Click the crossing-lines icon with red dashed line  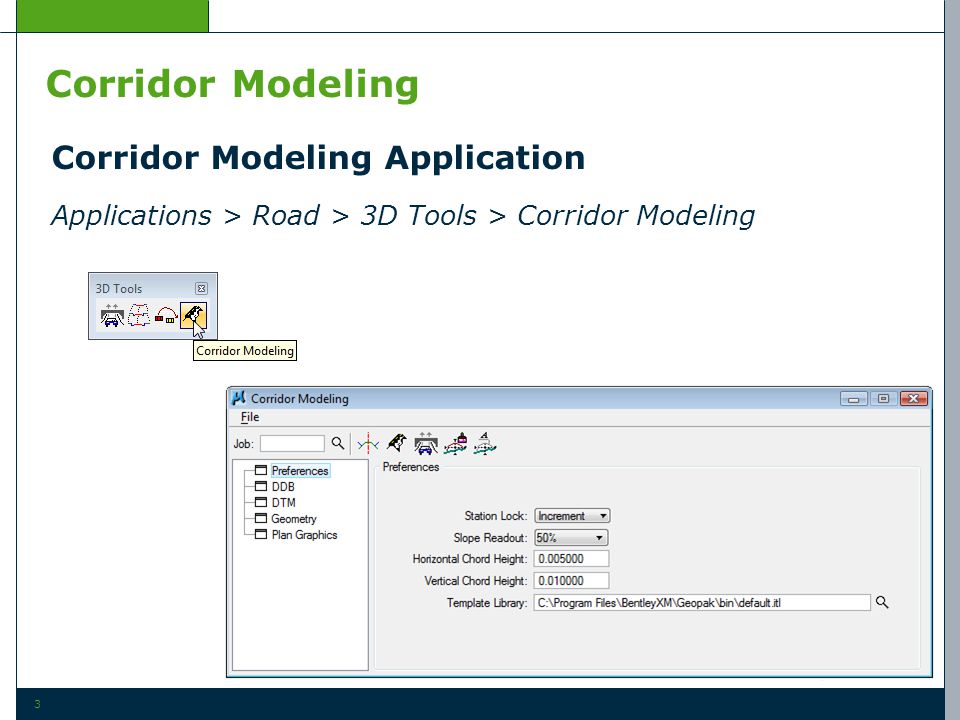click(x=368, y=443)
